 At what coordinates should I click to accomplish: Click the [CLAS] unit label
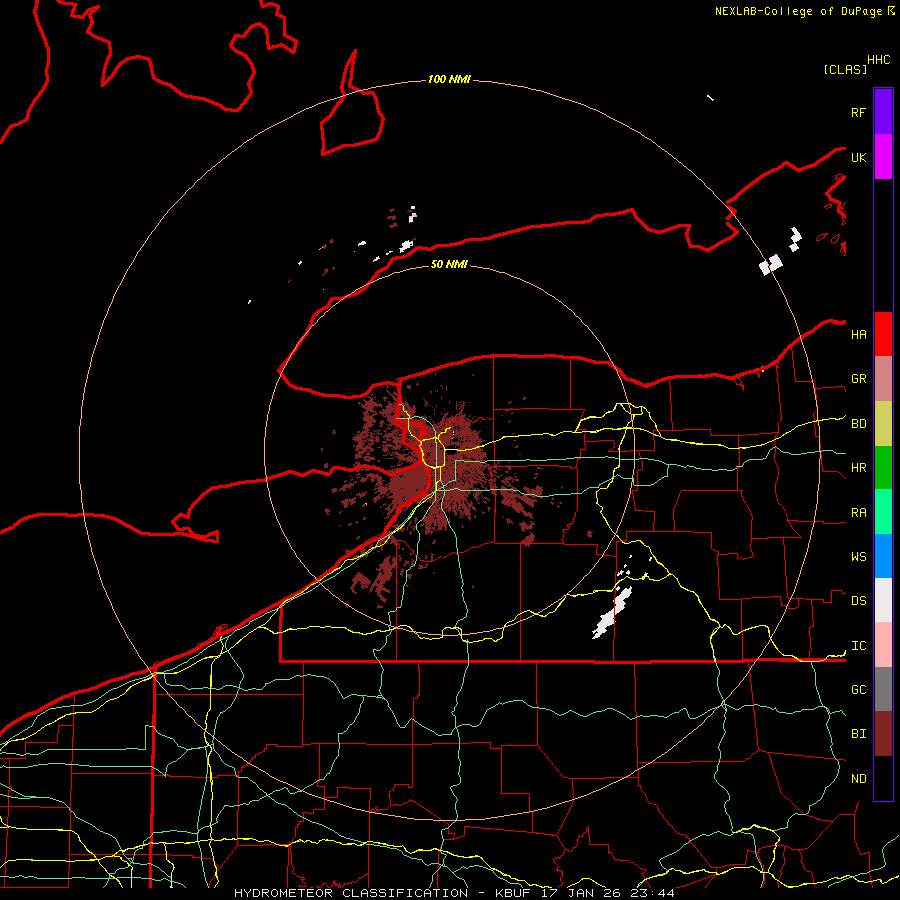[845, 69]
